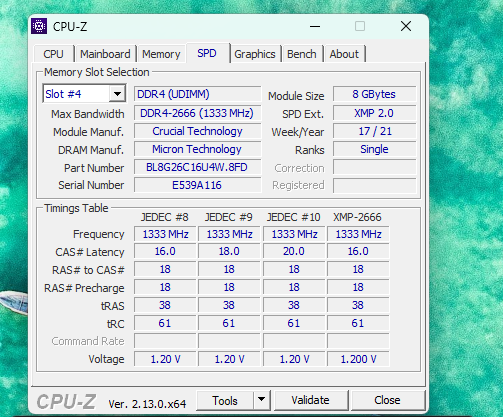This screenshot has width=503, height=417.
Task: Click the Single ranks value
Action: click(x=374, y=149)
